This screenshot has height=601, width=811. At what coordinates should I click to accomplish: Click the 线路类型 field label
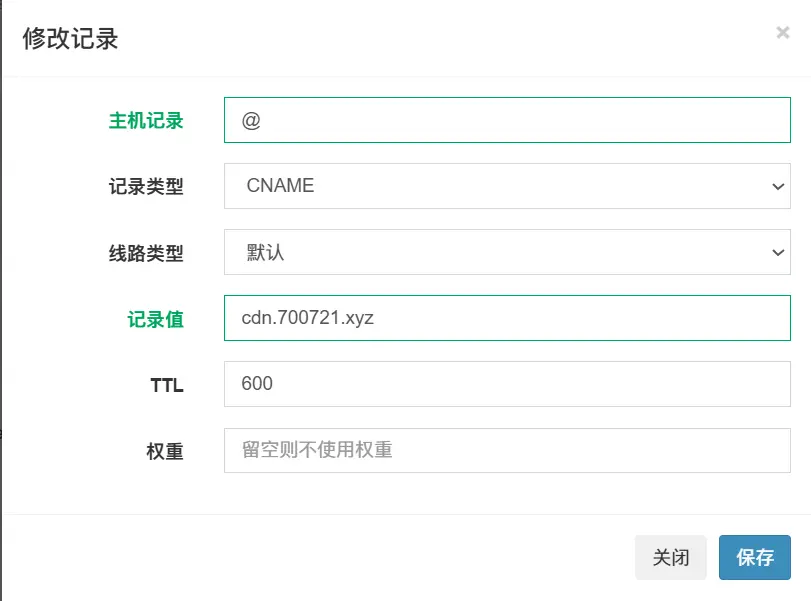(146, 253)
